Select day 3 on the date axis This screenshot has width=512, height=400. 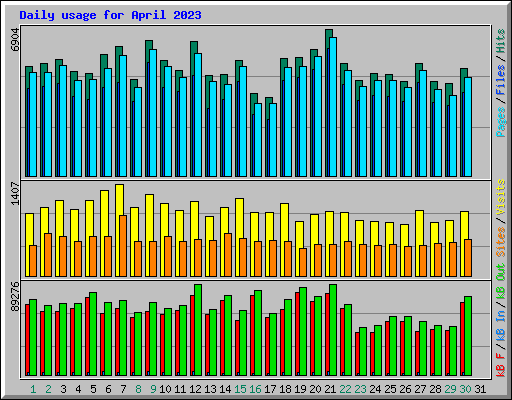63,389
